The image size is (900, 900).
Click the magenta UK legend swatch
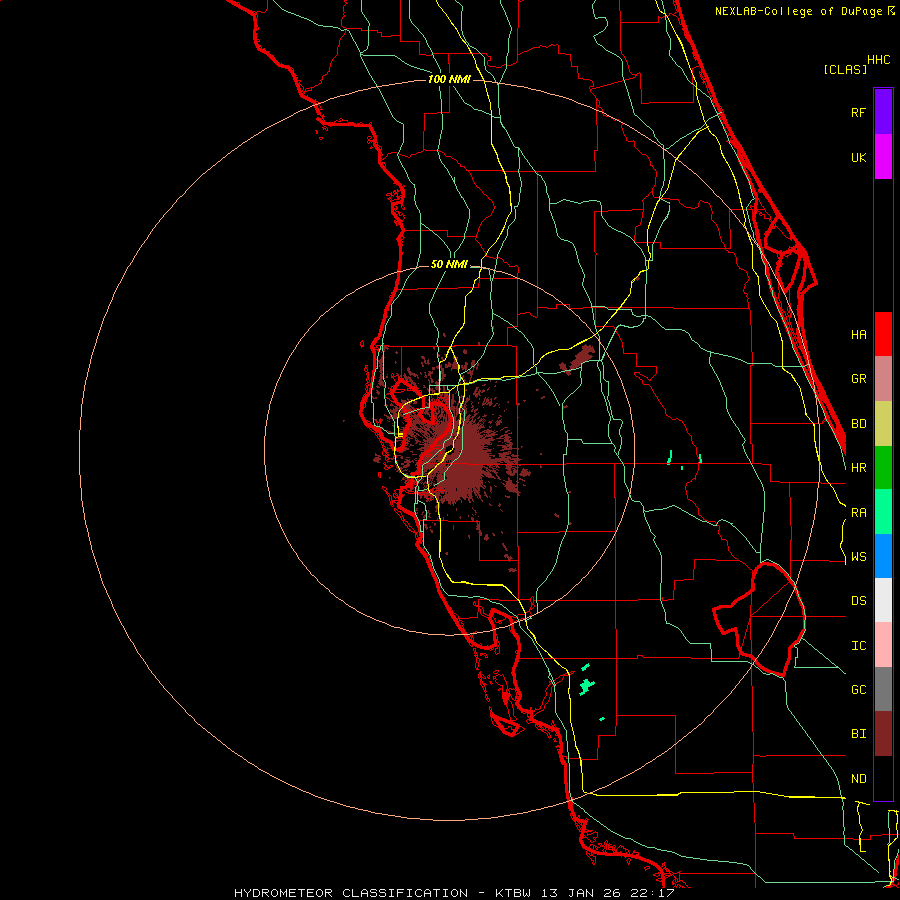[883, 157]
